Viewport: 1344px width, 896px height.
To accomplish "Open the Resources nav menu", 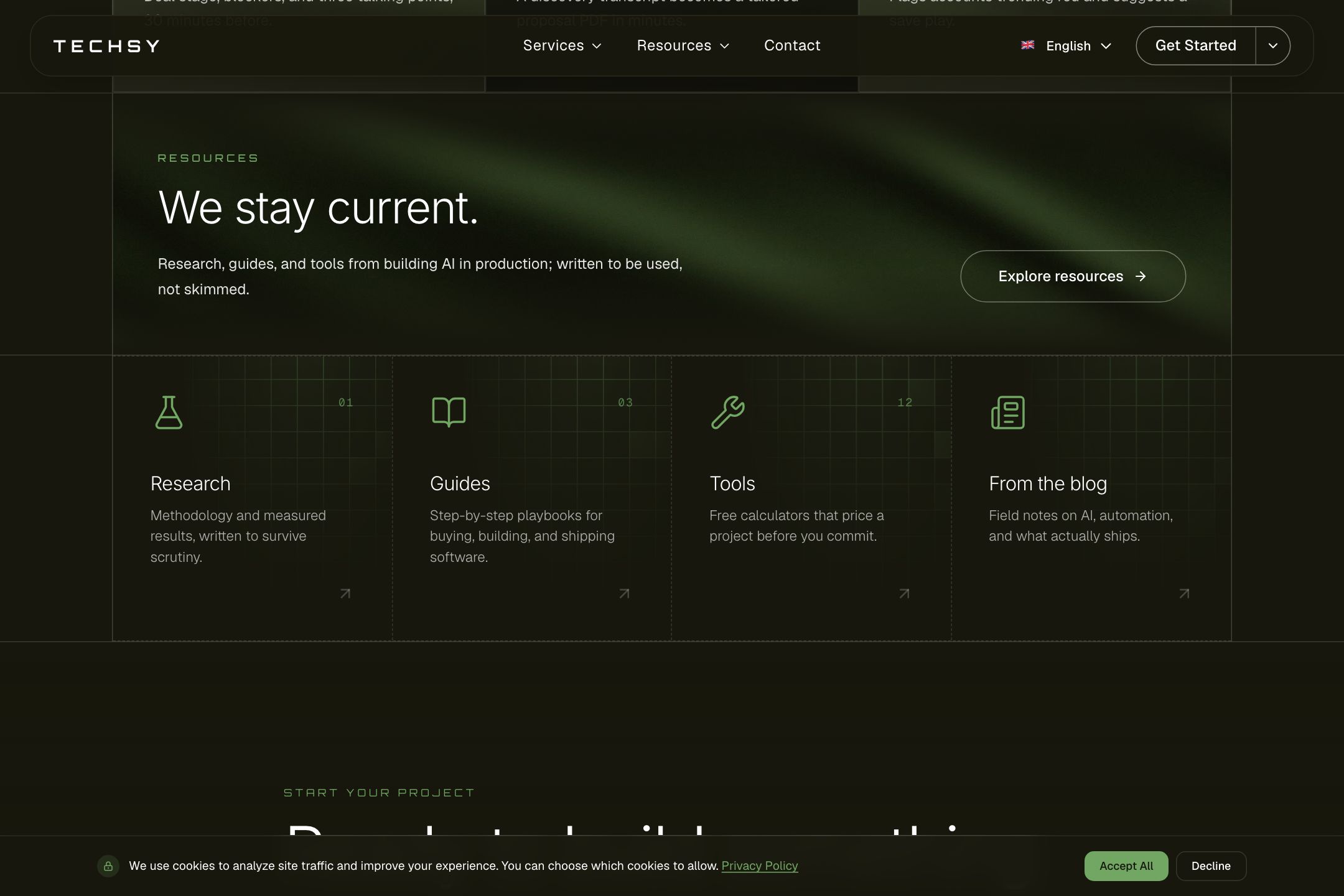I will tap(683, 45).
